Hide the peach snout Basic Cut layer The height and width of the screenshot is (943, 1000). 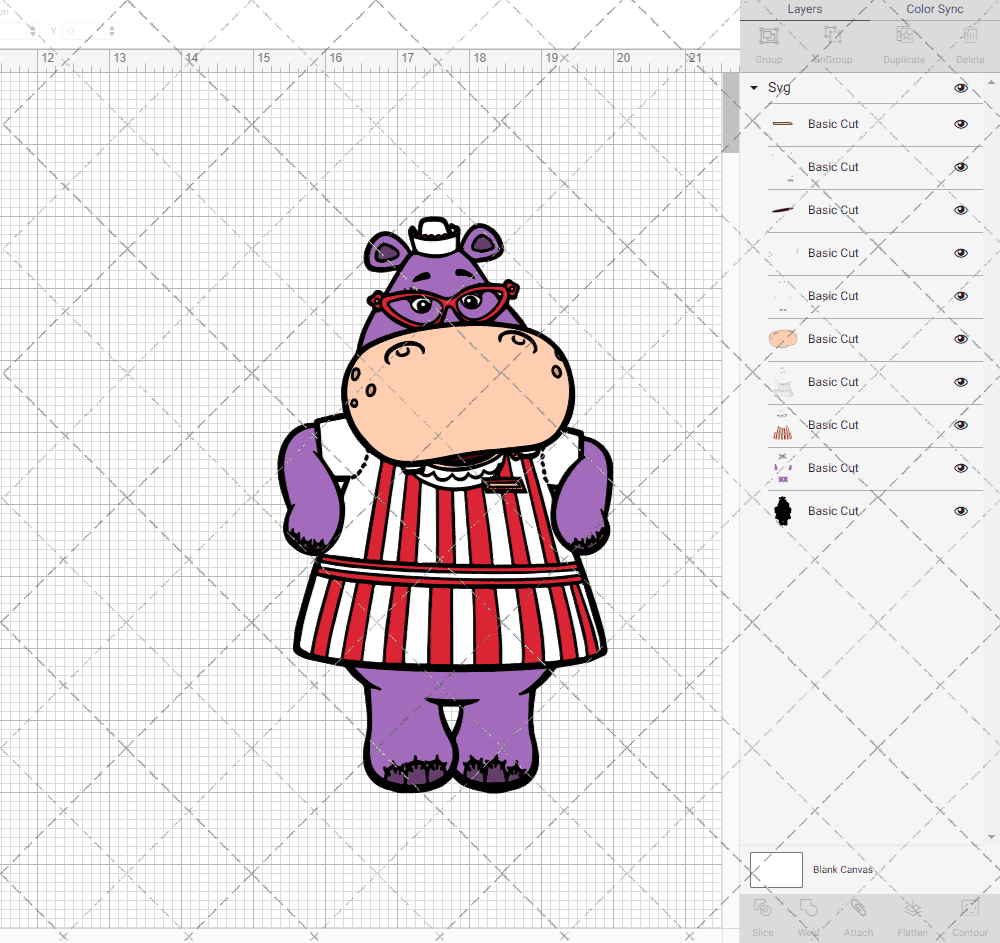[960, 339]
